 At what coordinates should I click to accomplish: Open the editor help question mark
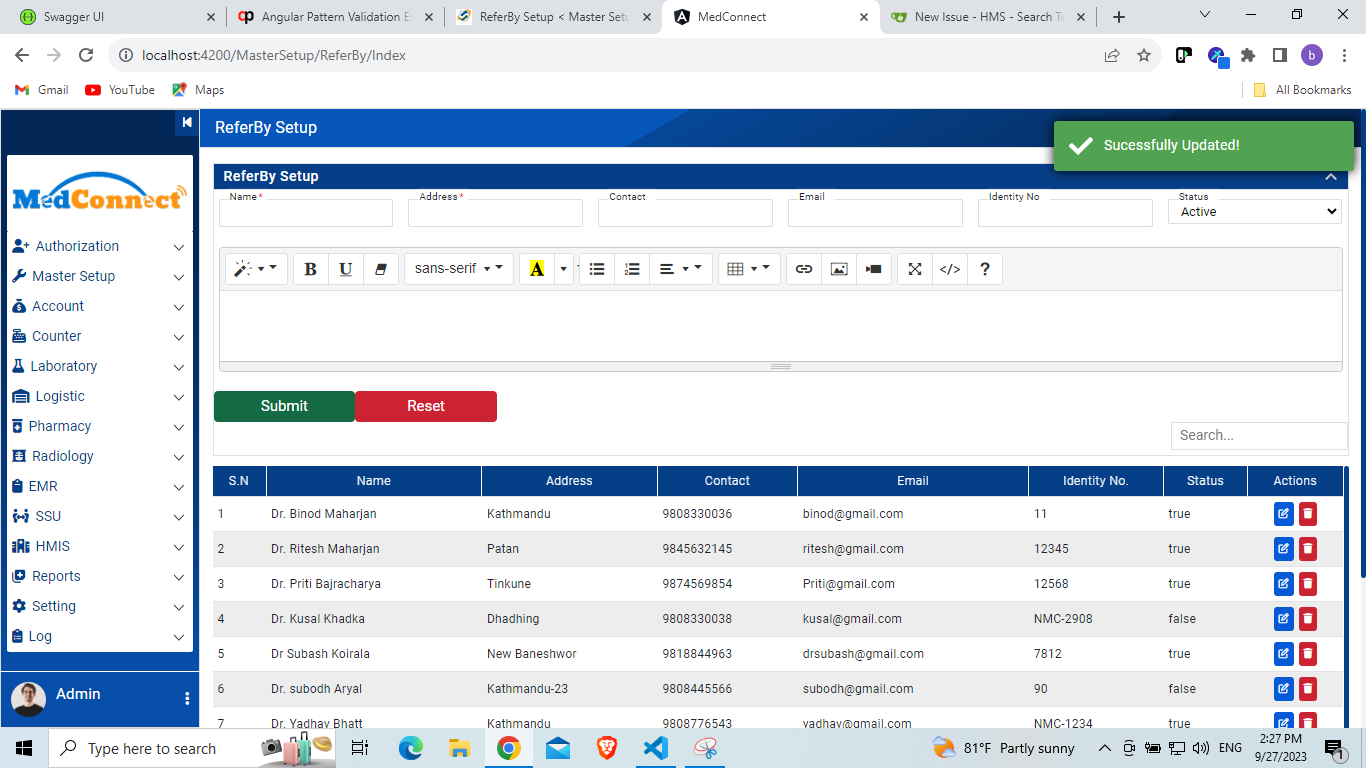(985, 269)
